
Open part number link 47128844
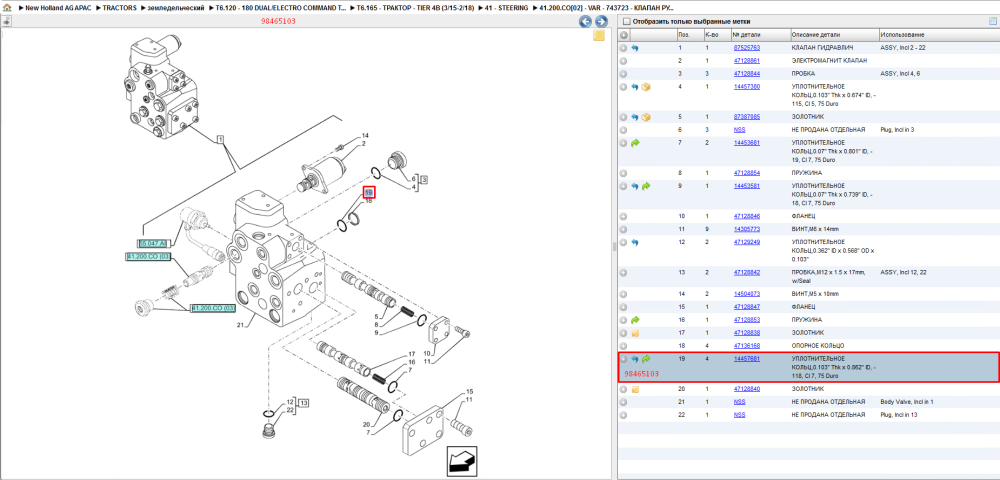[747, 73]
